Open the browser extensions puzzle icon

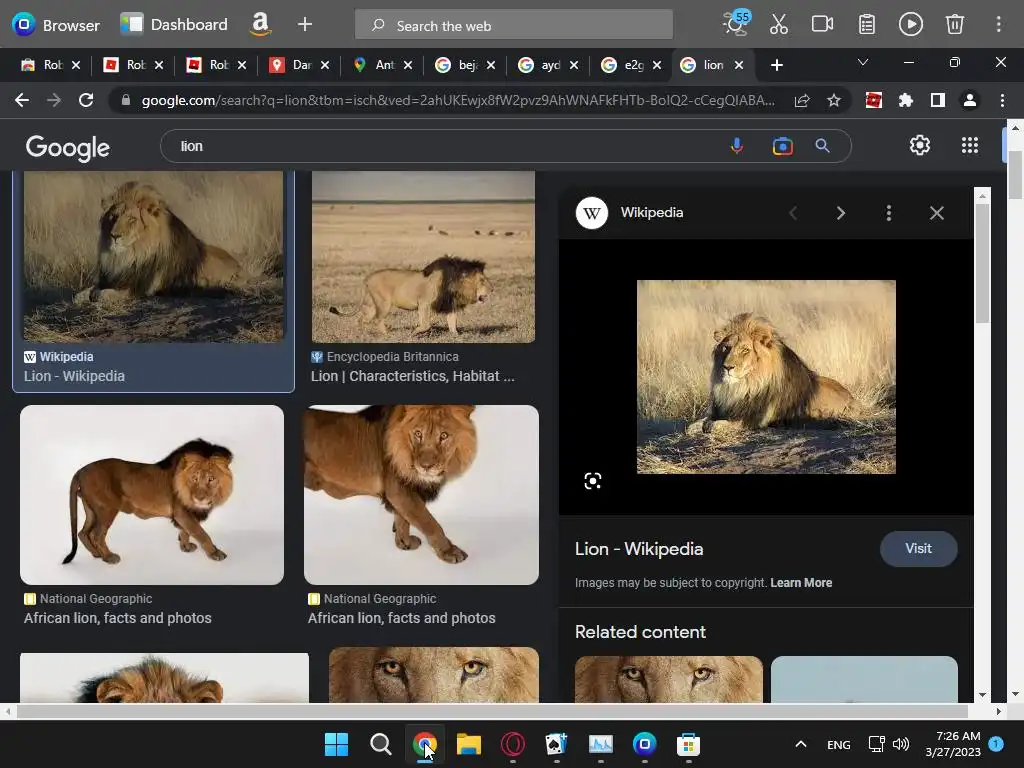(906, 100)
